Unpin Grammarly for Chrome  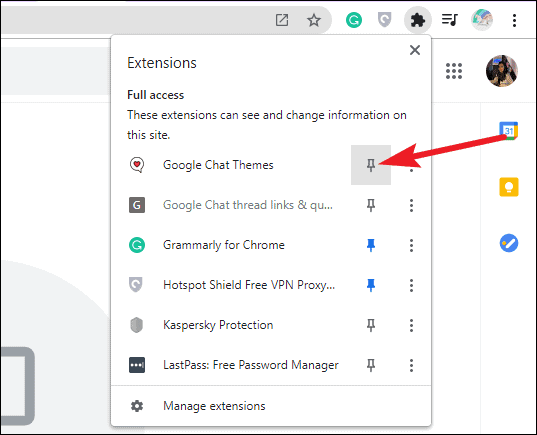[371, 245]
